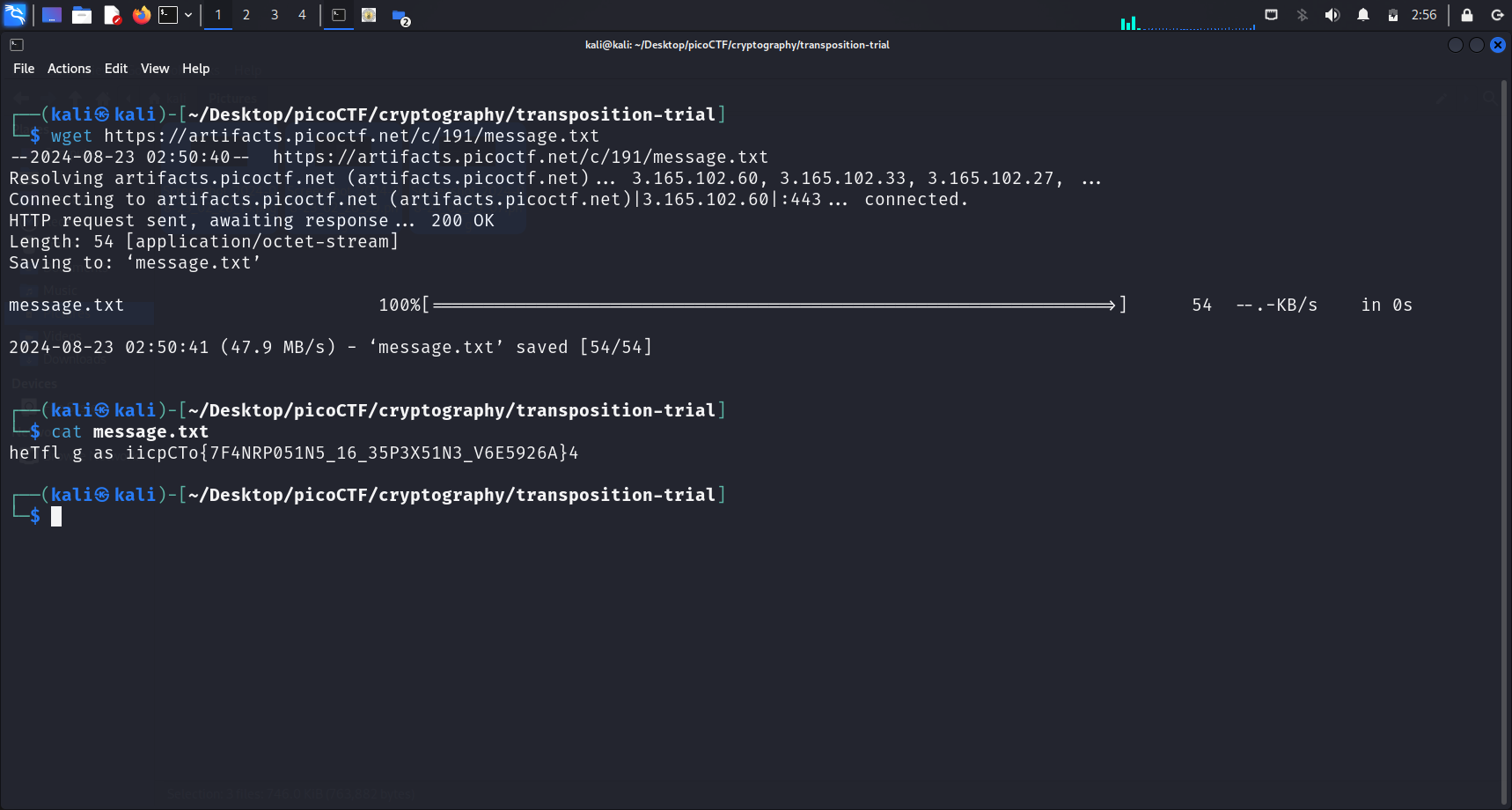
Task: Open the View menu in terminal
Action: [155, 69]
